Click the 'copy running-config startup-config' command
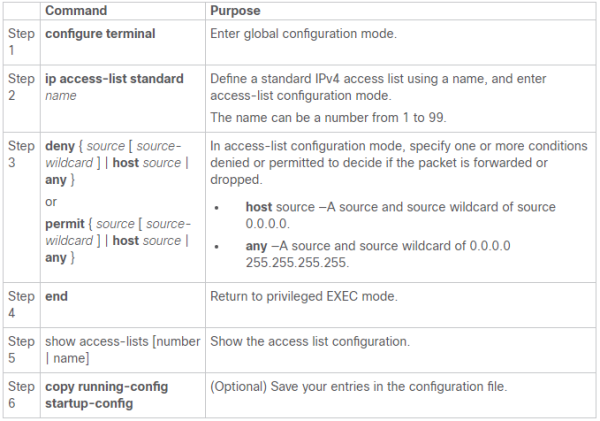The image size is (600, 421). [x=106, y=395]
